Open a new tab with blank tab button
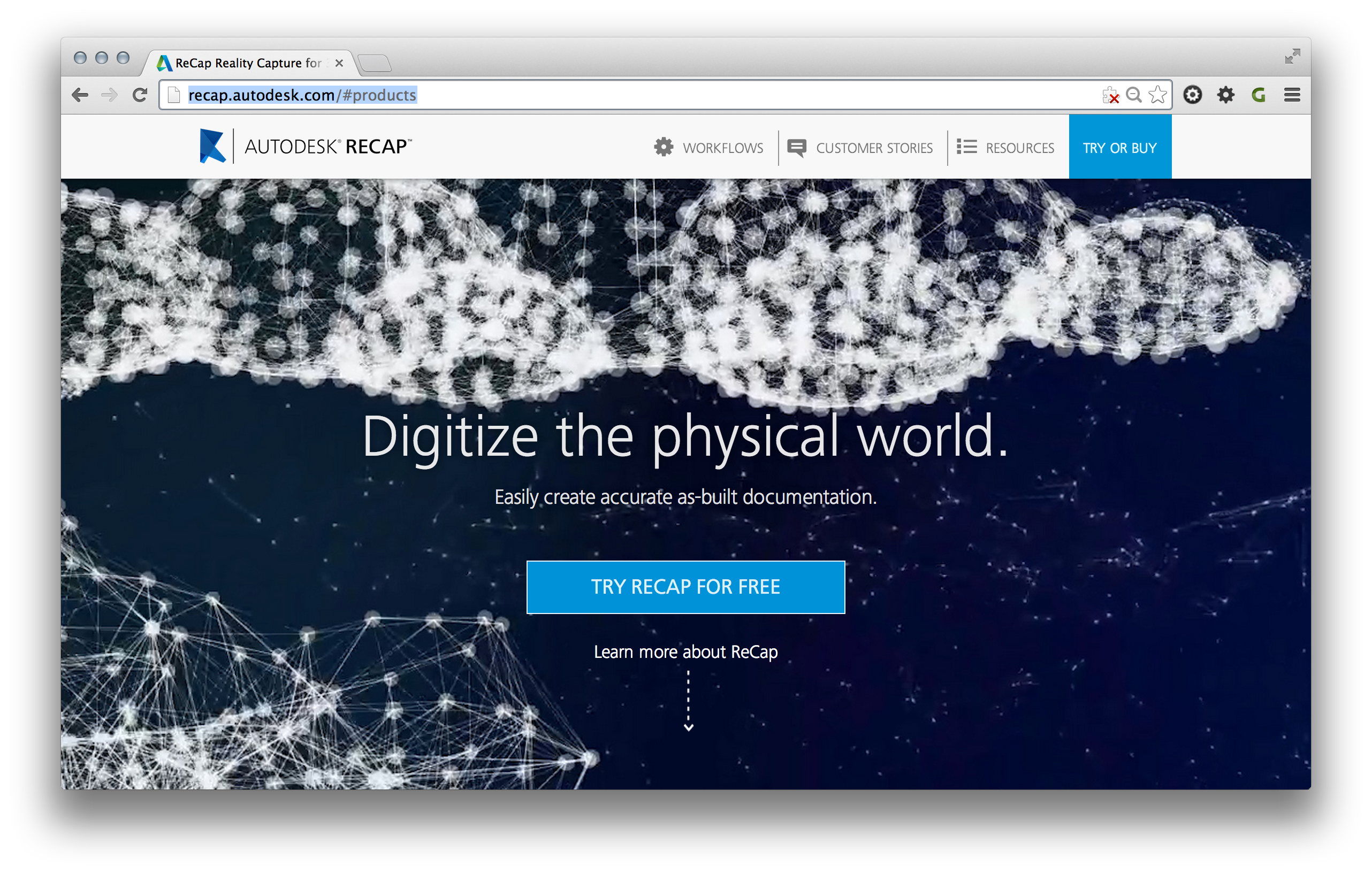1372x874 pixels. [375, 63]
